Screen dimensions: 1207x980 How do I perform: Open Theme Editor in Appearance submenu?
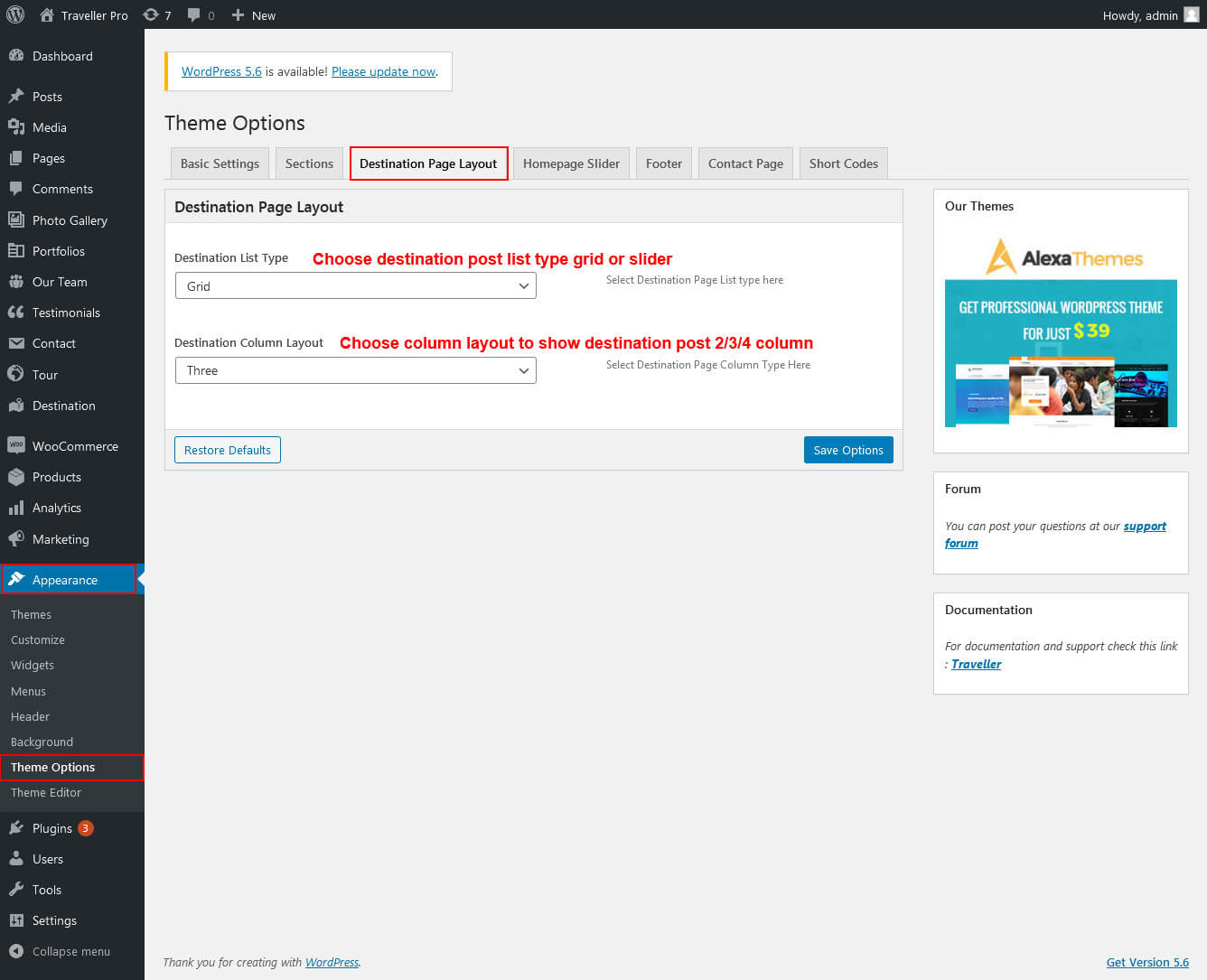click(46, 793)
